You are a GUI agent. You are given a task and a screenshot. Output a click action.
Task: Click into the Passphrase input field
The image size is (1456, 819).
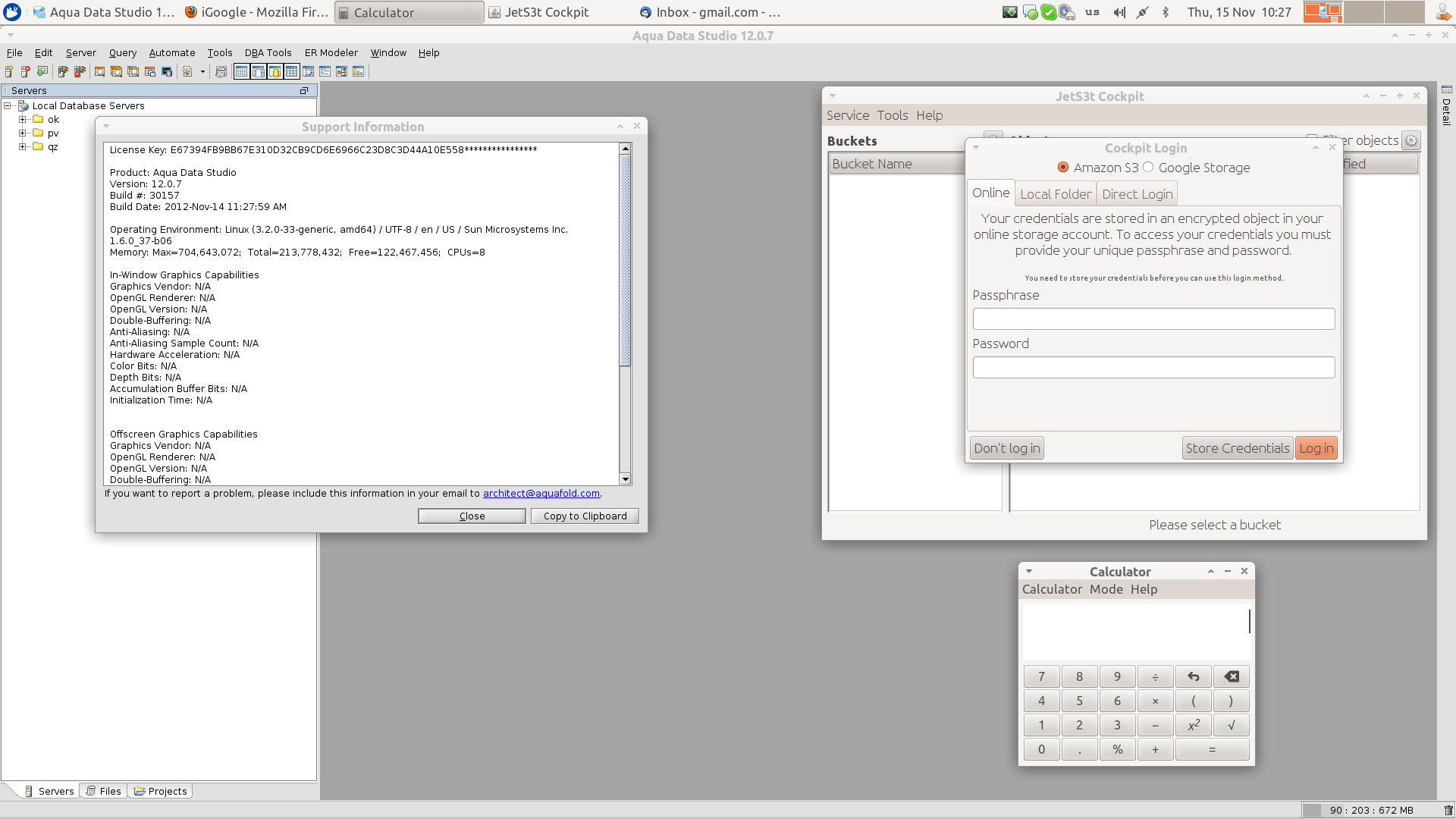coord(1153,319)
